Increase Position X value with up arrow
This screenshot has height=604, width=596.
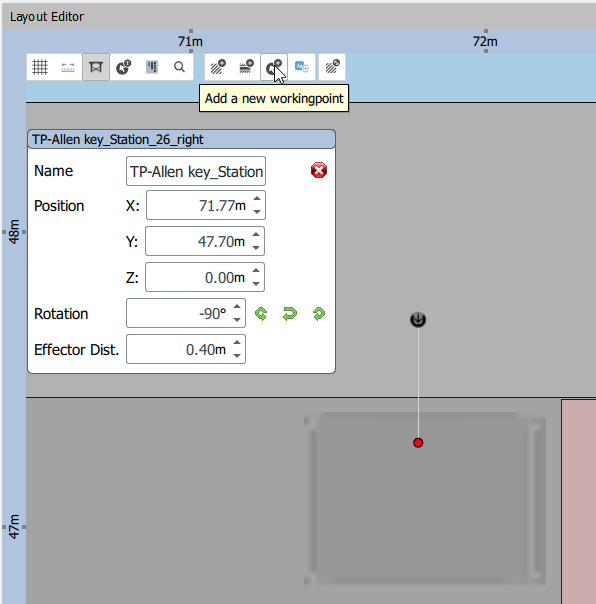(x=257, y=199)
